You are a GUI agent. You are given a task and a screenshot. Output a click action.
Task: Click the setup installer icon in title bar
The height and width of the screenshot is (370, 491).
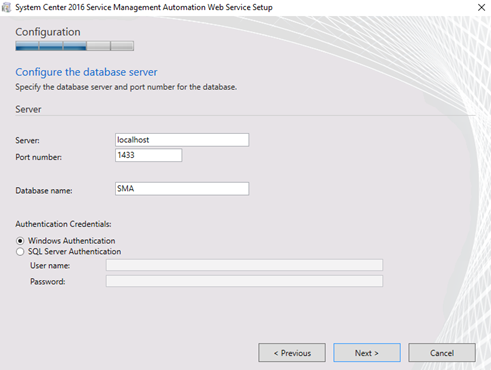(6, 7)
